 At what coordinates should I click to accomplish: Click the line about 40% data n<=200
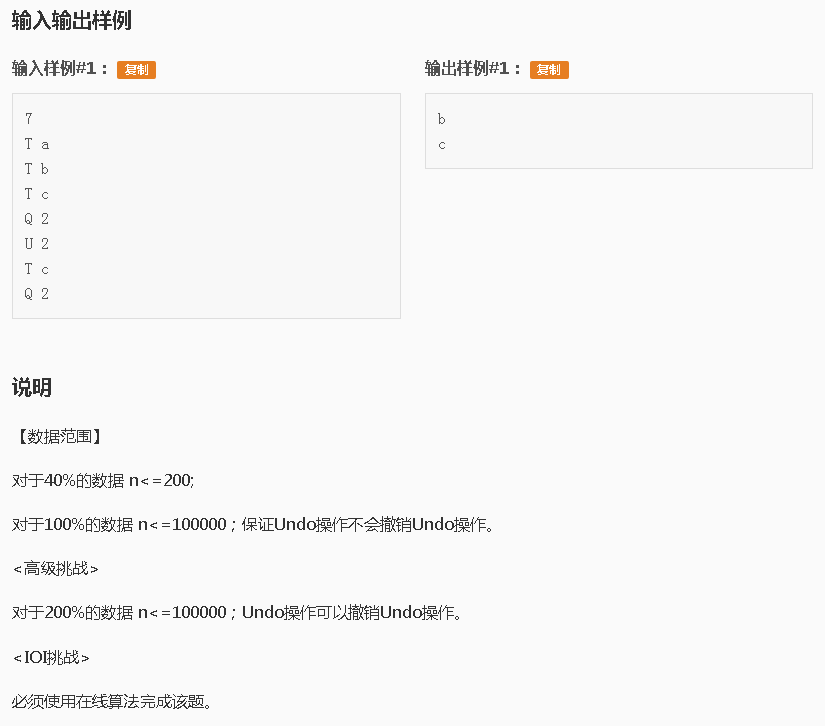pyautogui.click(x=103, y=480)
